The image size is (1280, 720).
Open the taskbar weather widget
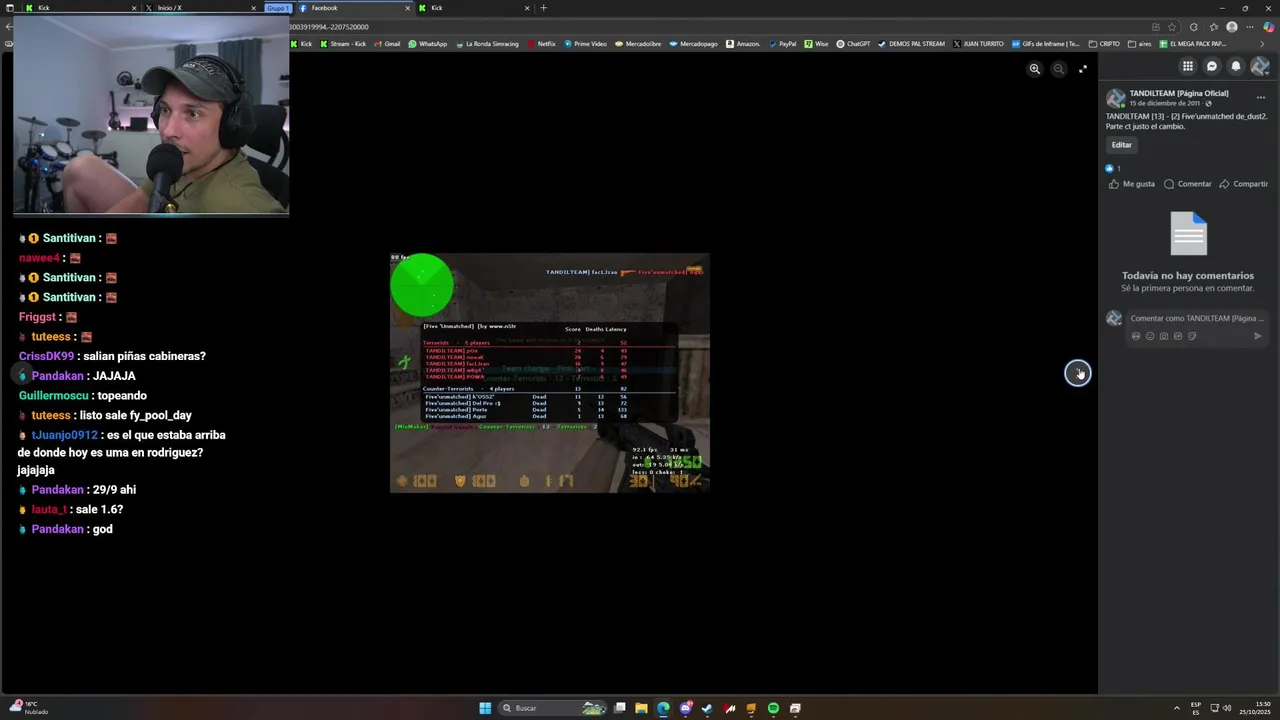tap(28, 707)
